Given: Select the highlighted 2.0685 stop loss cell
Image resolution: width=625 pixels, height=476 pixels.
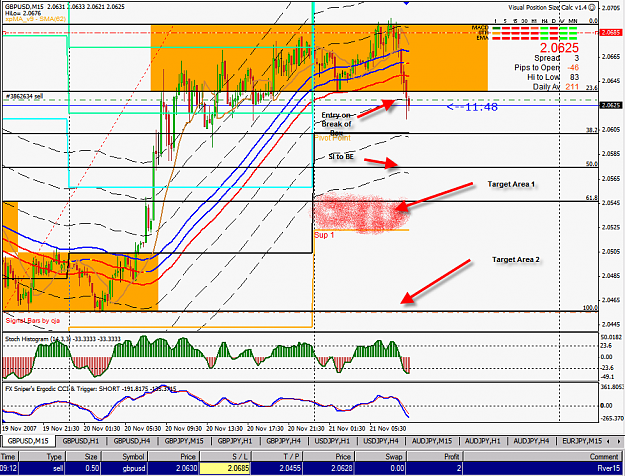Looking at the screenshot, I should point(225,468).
